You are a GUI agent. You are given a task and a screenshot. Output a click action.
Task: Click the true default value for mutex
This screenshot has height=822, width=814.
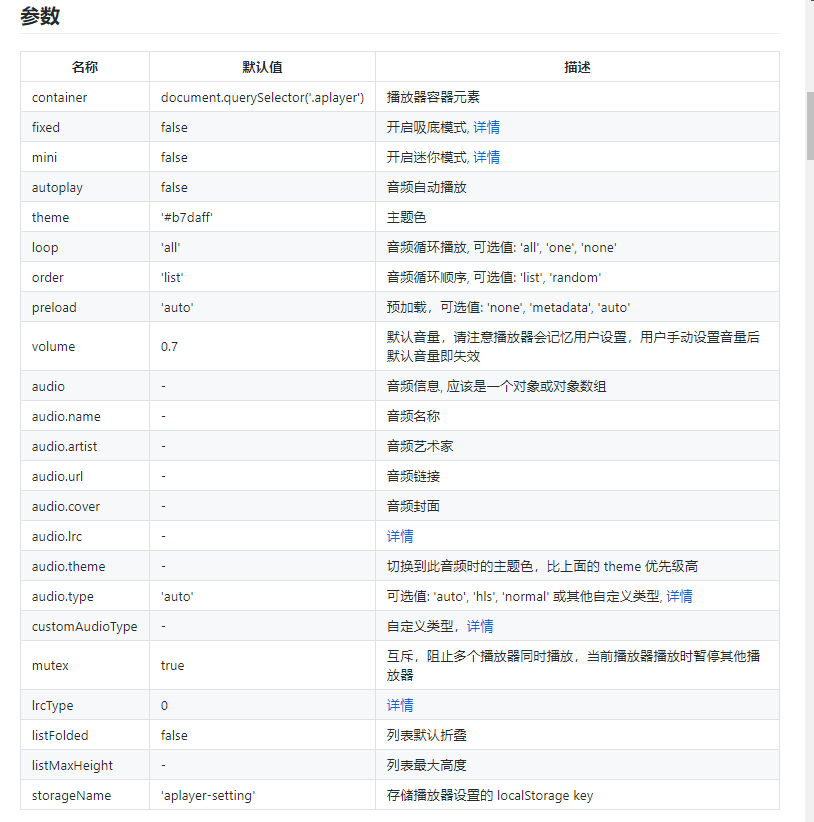tap(172, 665)
